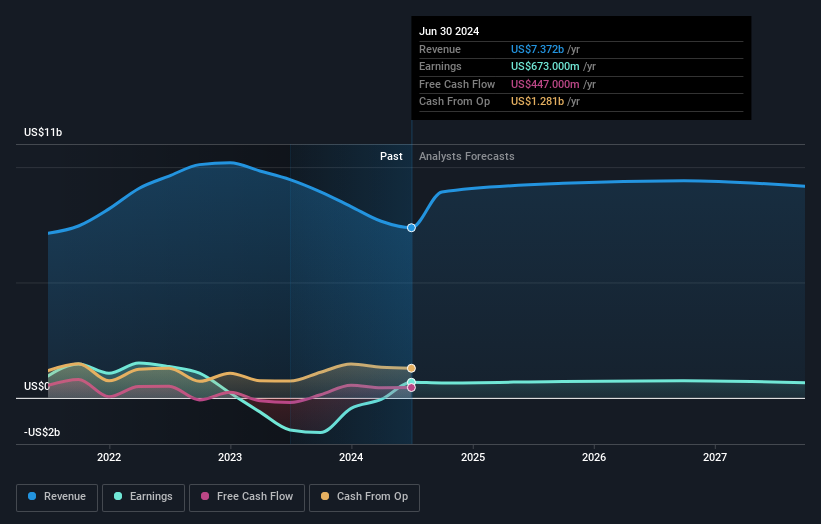Click the teal Earnings data point marker
Image resolution: width=821 pixels, height=524 pixels.
click(x=412, y=382)
